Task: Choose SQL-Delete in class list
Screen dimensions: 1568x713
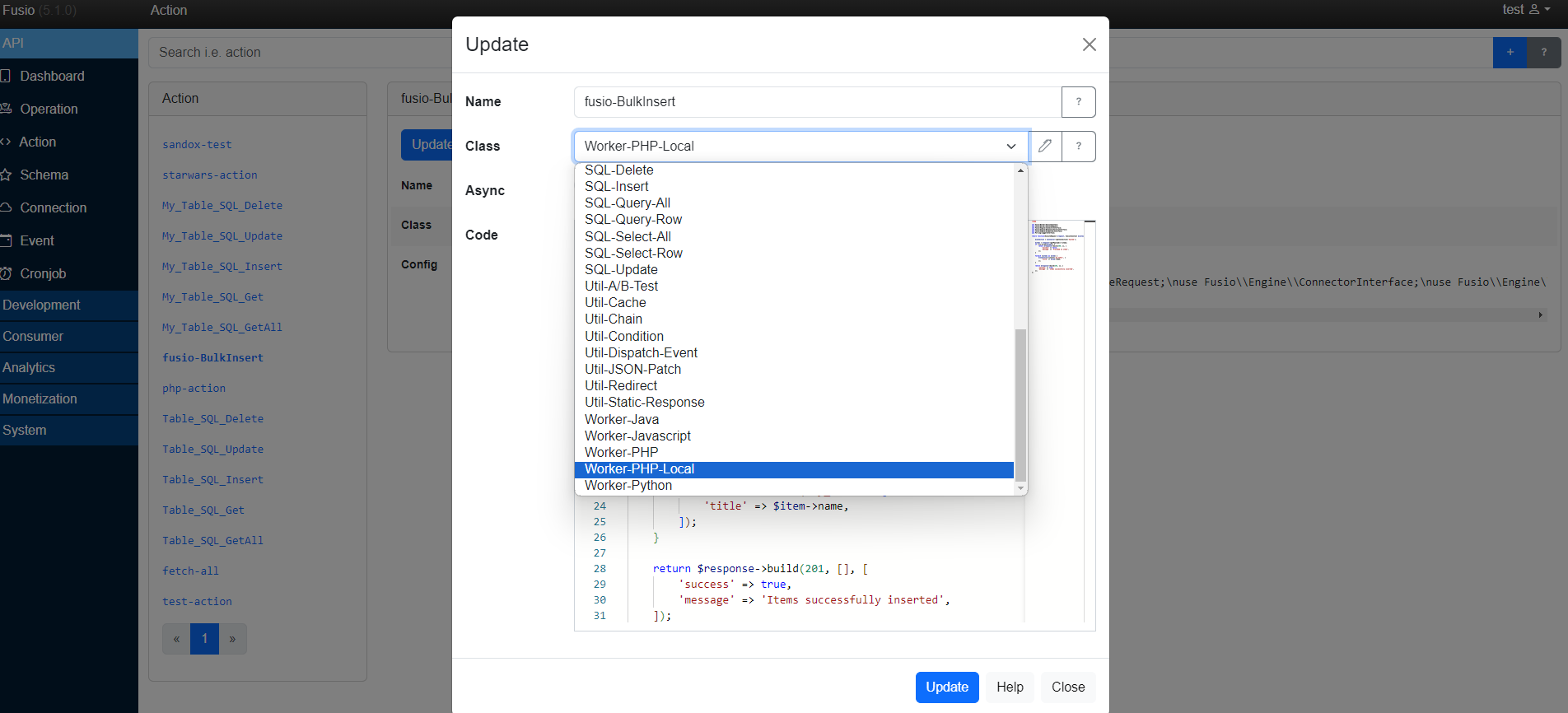Action: pyautogui.click(x=794, y=170)
